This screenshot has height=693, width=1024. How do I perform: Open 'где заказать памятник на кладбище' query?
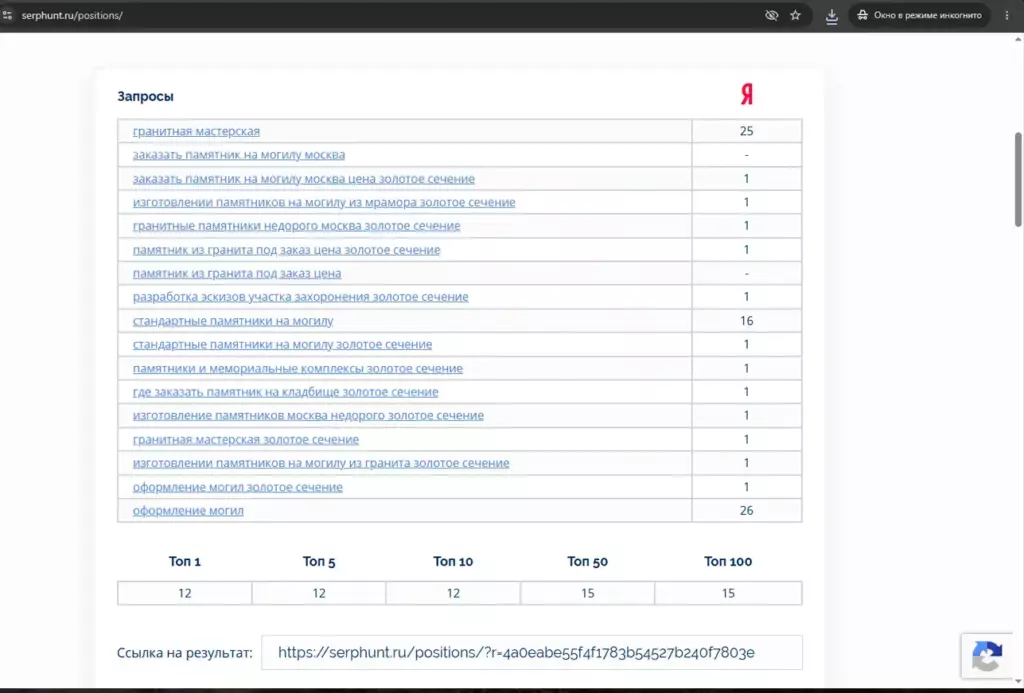pos(285,392)
